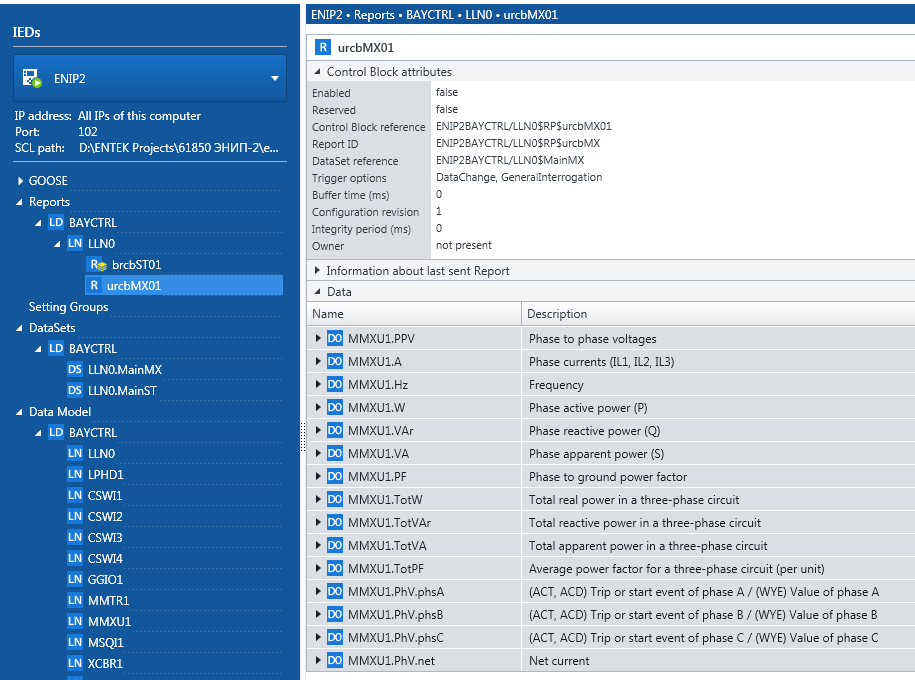Select LLN0.MainST dataset in the tree
Image resolution: width=915 pixels, height=680 pixels.
[122, 391]
